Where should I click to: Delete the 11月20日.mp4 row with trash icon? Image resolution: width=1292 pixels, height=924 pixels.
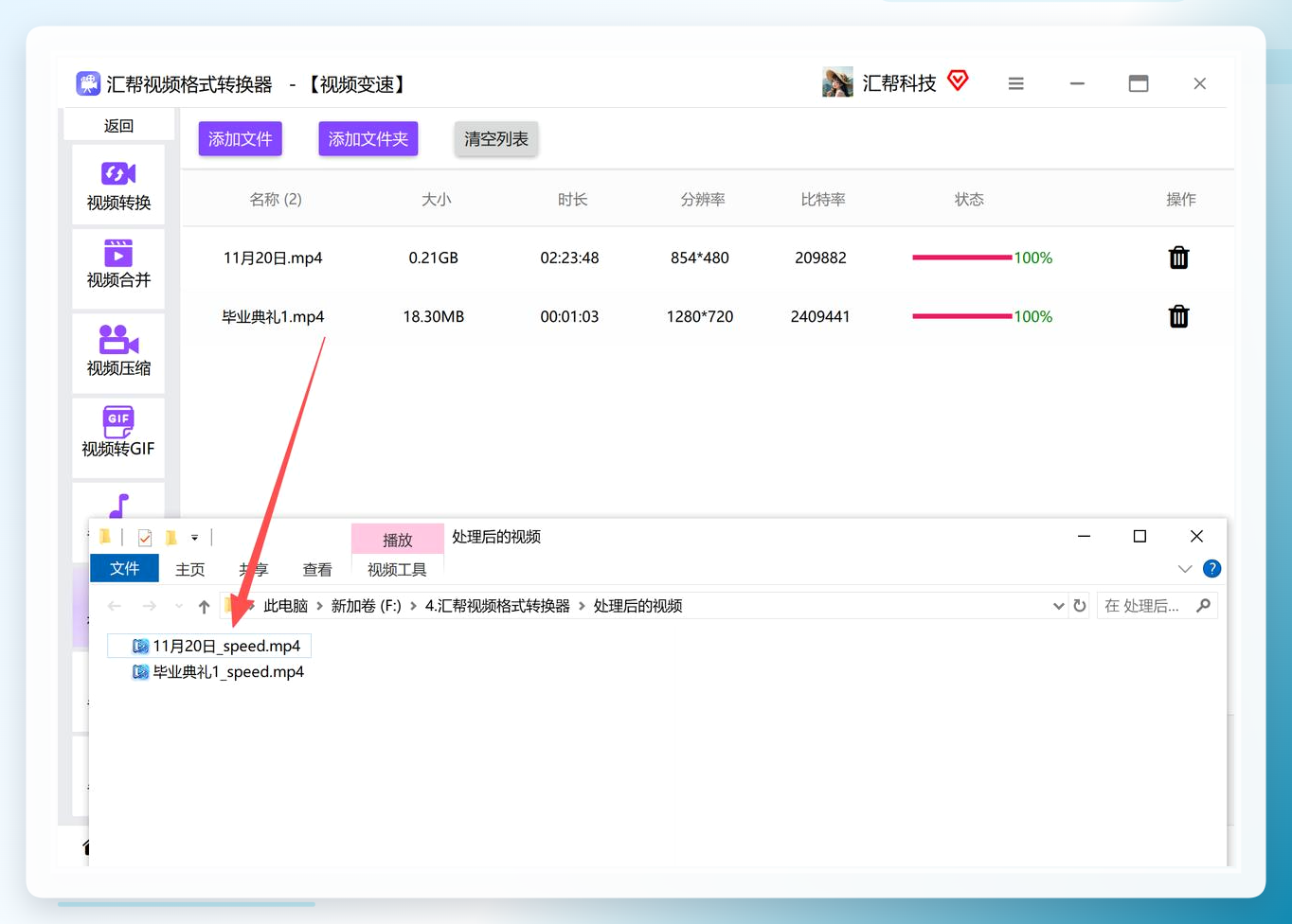click(x=1178, y=258)
